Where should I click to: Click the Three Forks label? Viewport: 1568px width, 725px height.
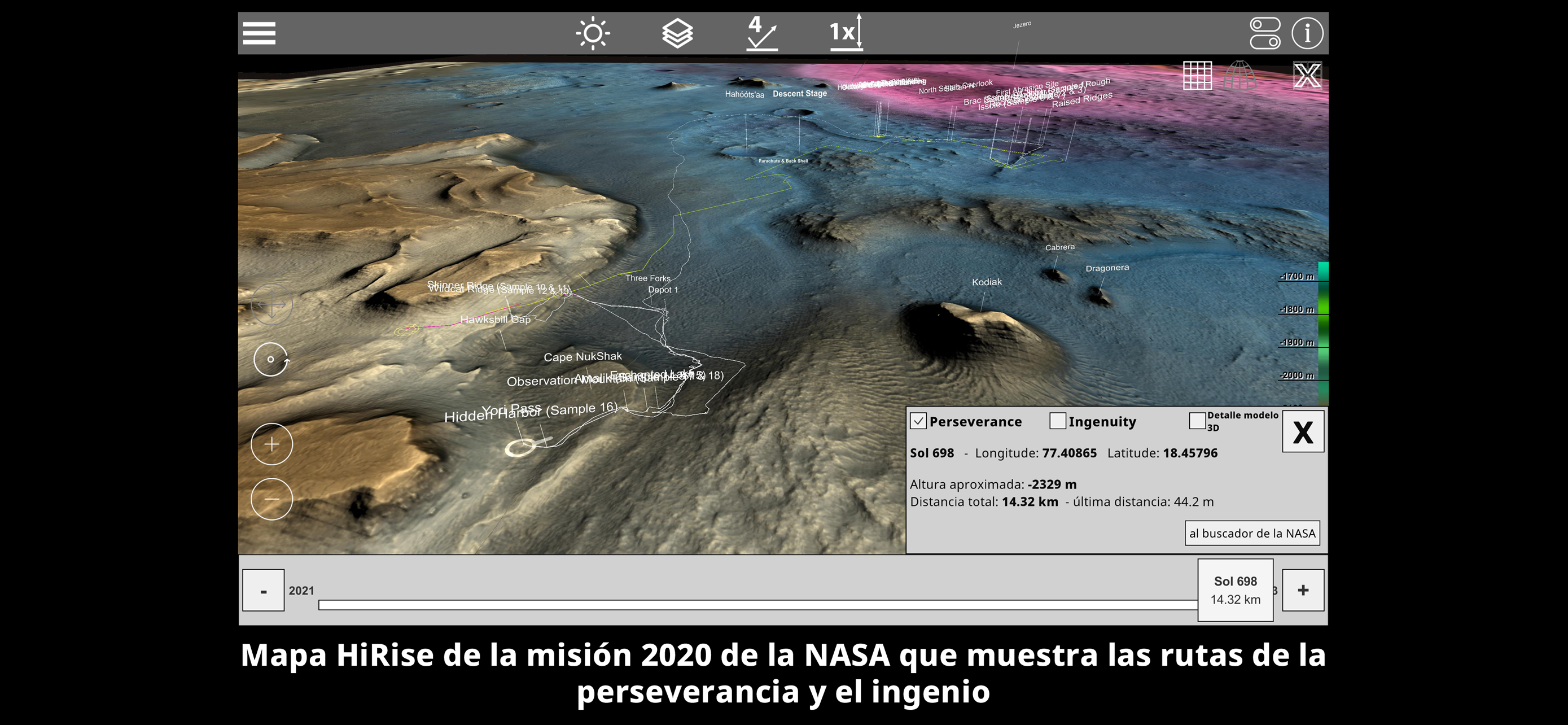click(647, 278)
